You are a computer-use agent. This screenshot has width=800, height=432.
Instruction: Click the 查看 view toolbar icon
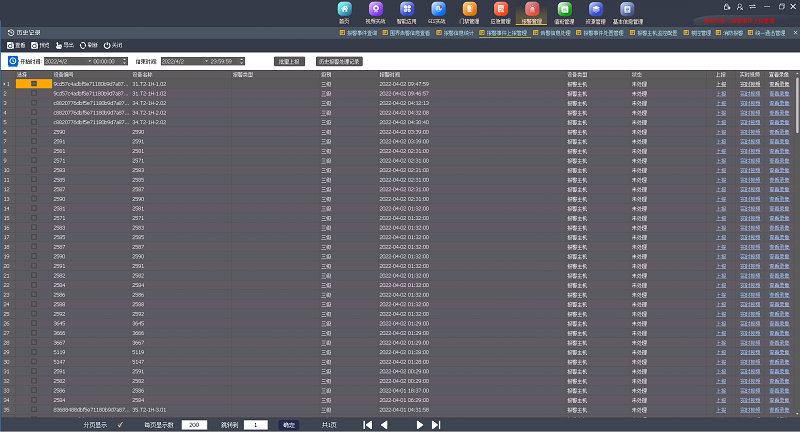click(14, 45)
